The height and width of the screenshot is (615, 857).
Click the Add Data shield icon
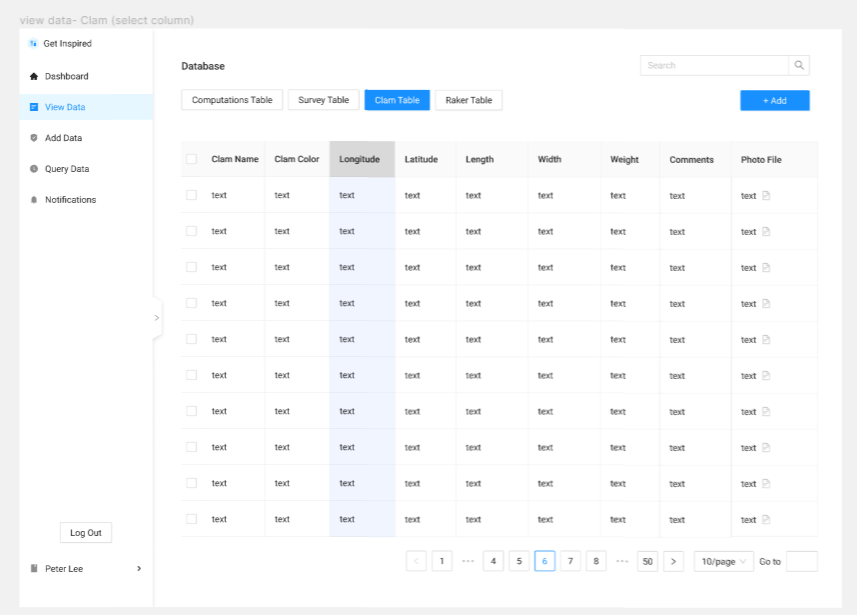coord(32,138)
